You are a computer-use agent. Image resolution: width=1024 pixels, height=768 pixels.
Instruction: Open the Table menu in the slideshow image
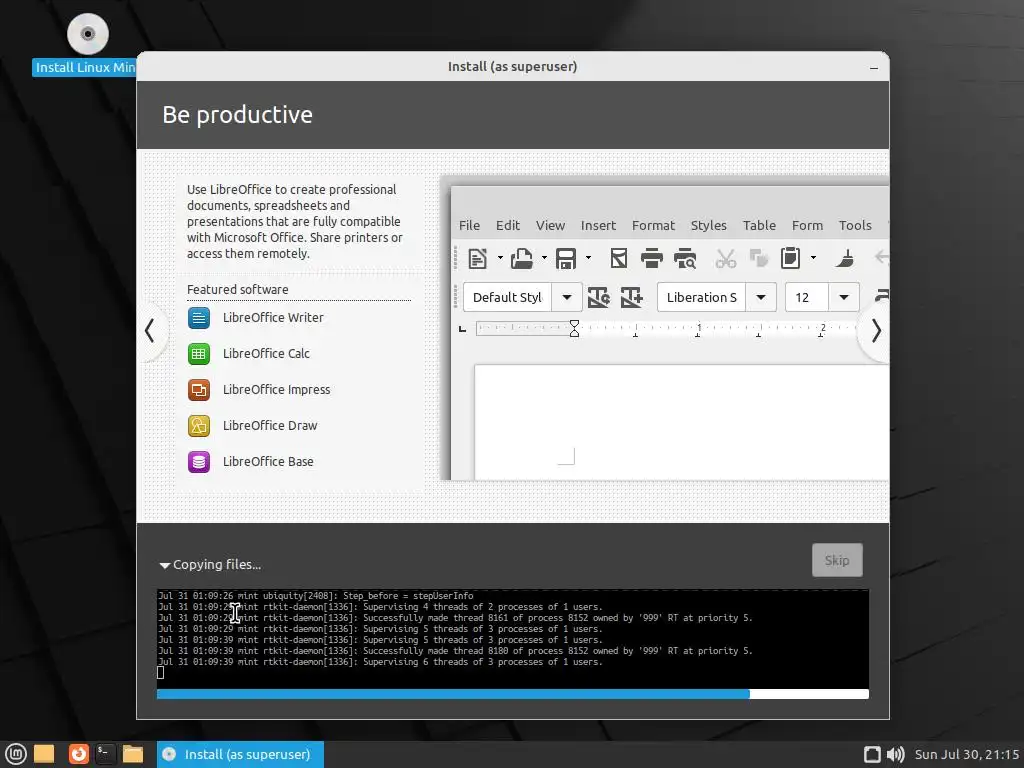(x=759, y=225)
